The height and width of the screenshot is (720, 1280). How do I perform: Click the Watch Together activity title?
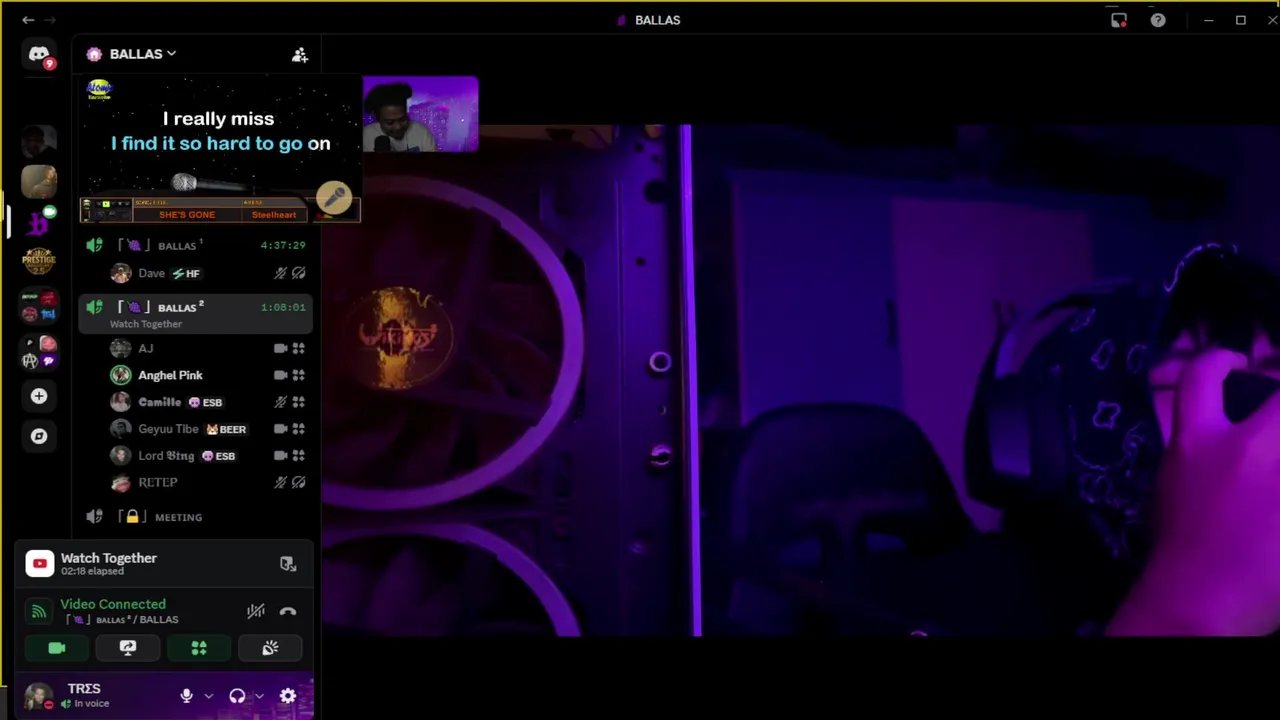109,558
